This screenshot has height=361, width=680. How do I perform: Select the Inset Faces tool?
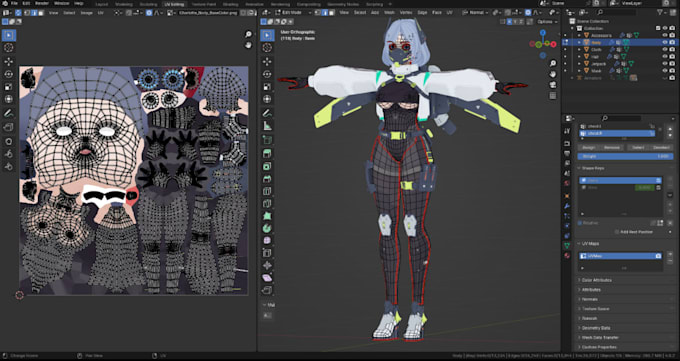pos(268,166)
